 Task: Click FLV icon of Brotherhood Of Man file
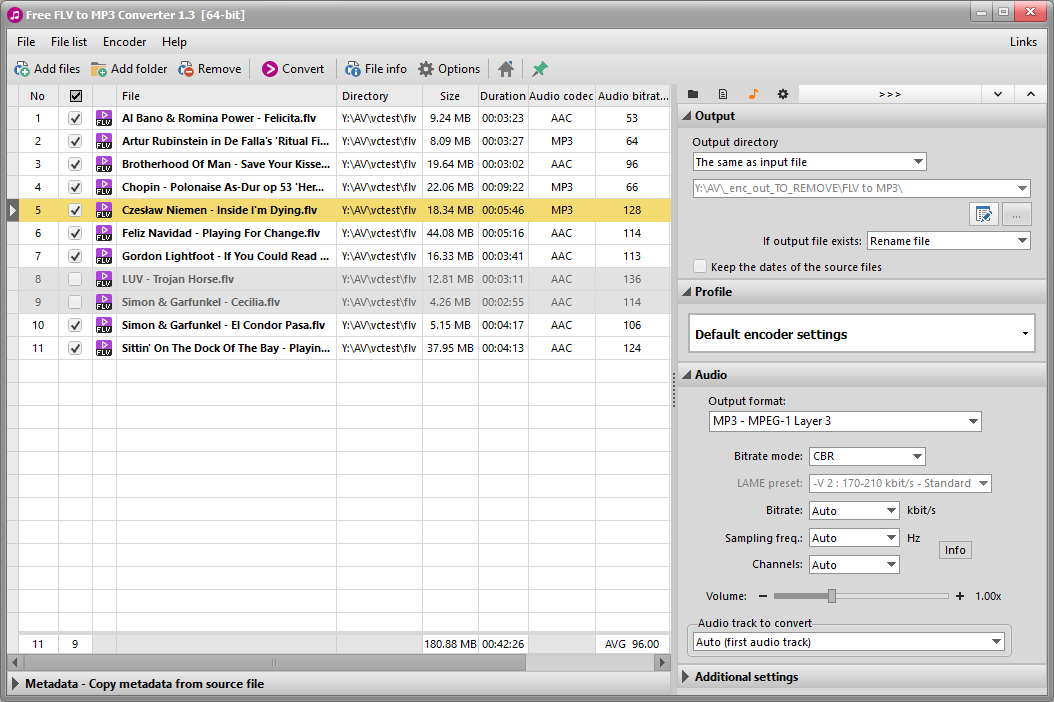point(104,164)
